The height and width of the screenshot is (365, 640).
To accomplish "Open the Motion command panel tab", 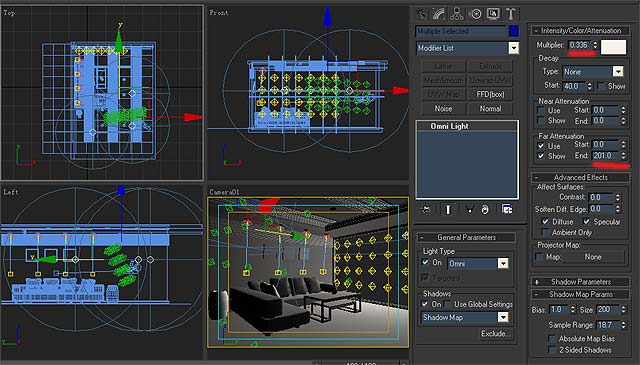I will click(476, 14).
